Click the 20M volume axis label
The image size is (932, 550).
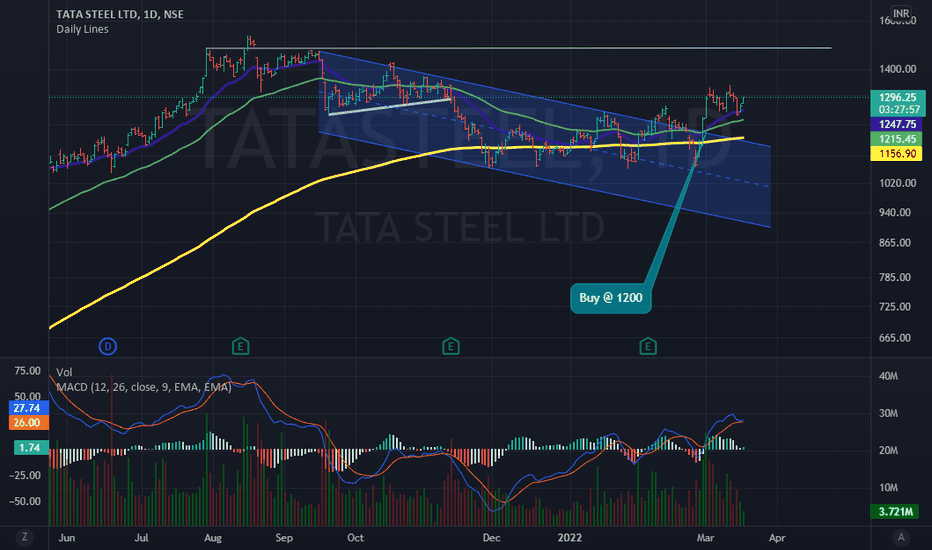click(x=889, y=450)
